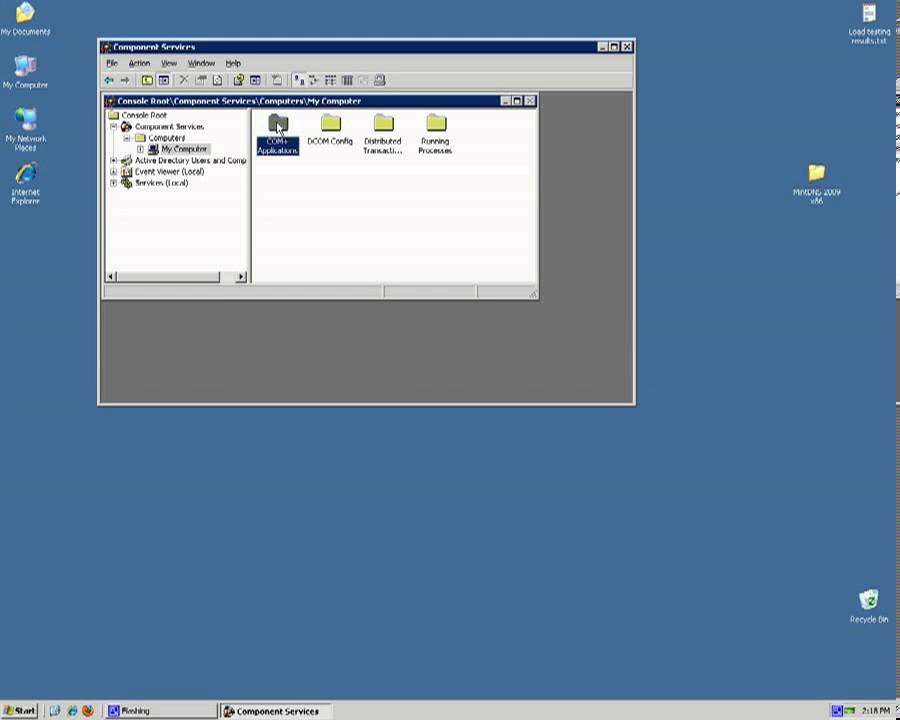Viewport: 900px width, 720px height.
Task: Open the MintDNS 2009 x86 desktop folder
Action: pyautogui.click(x=816, y=184)
